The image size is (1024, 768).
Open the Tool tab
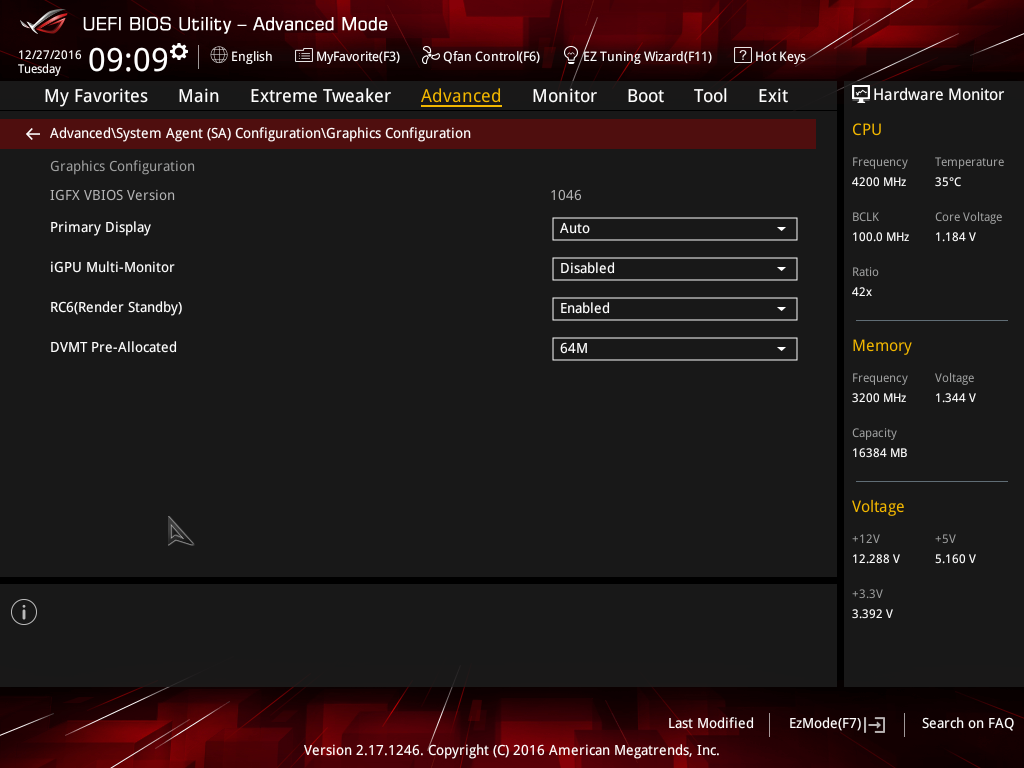coord(711,96)
